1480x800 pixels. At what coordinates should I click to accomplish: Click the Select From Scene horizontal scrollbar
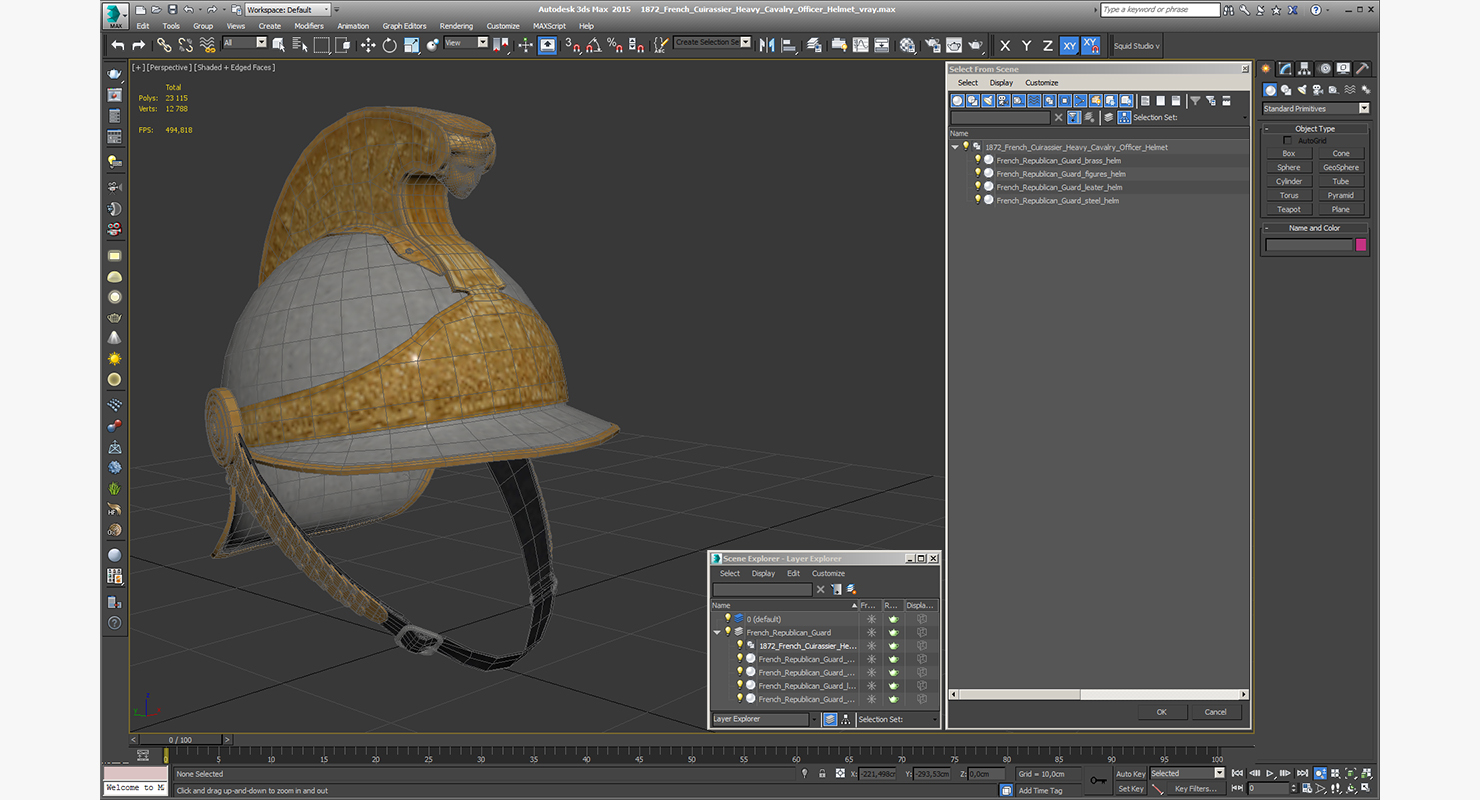click(1098, 694)
